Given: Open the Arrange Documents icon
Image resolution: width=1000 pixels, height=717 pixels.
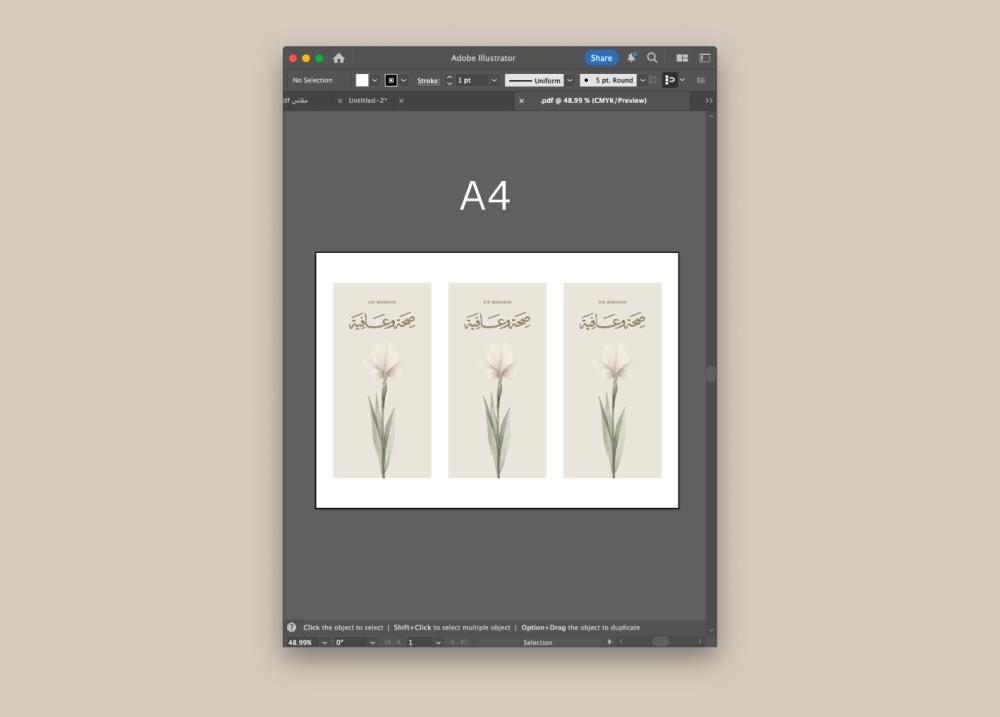Looking at the screenshot, I should coord(682,58).
